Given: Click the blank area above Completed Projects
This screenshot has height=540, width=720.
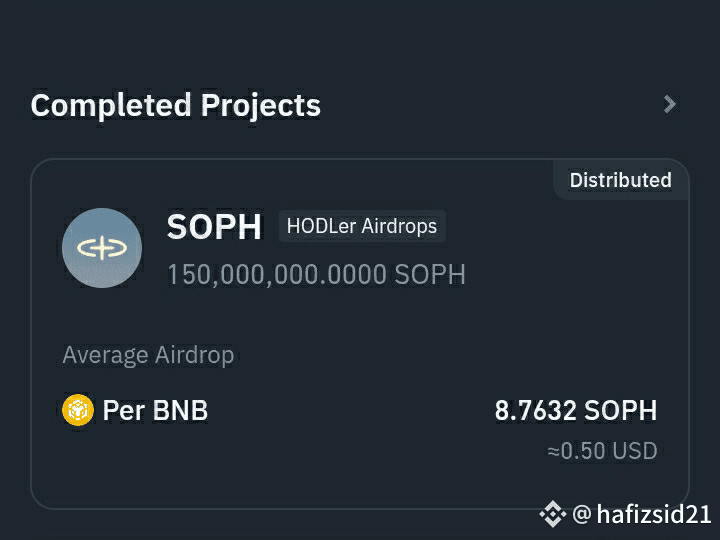Looking at the screenshot, I should coord(360,41).
